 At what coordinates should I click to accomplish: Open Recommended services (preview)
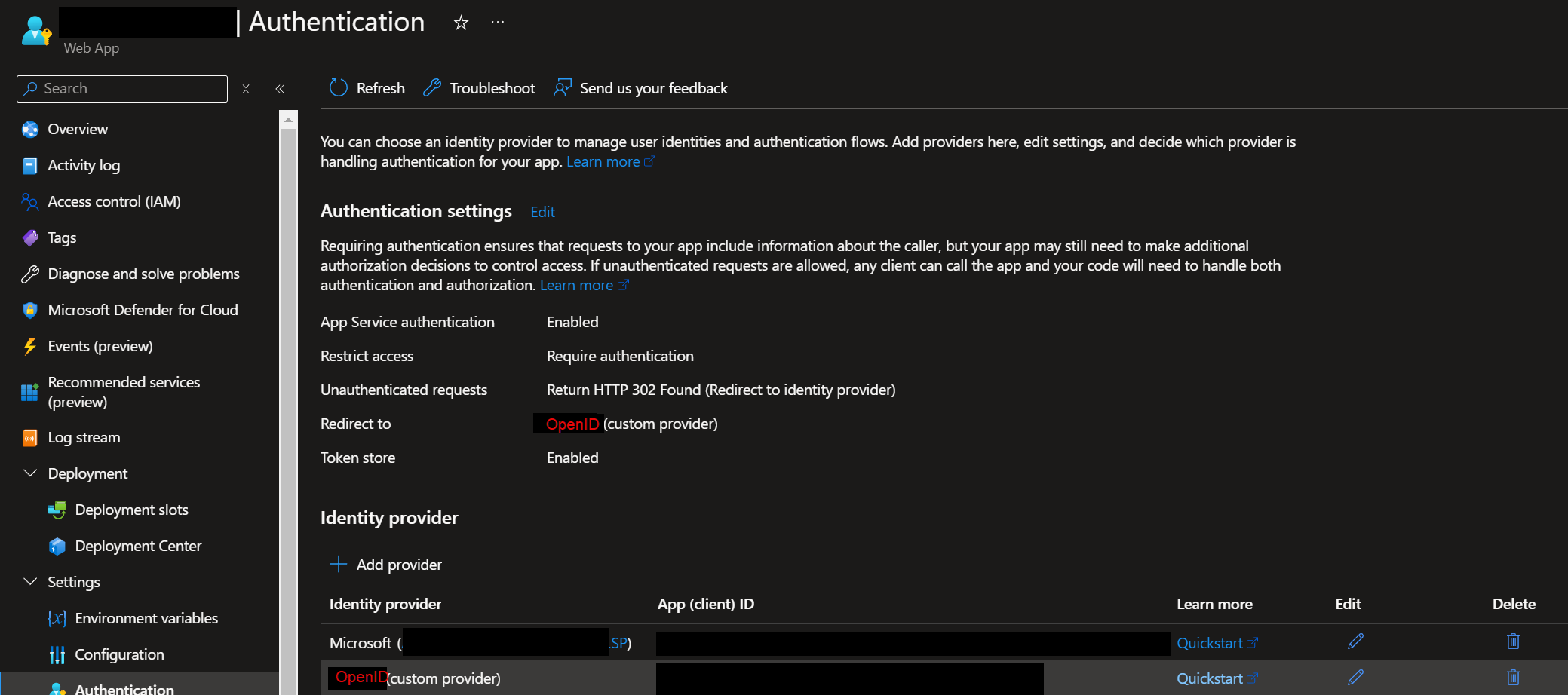pos(124,392)
